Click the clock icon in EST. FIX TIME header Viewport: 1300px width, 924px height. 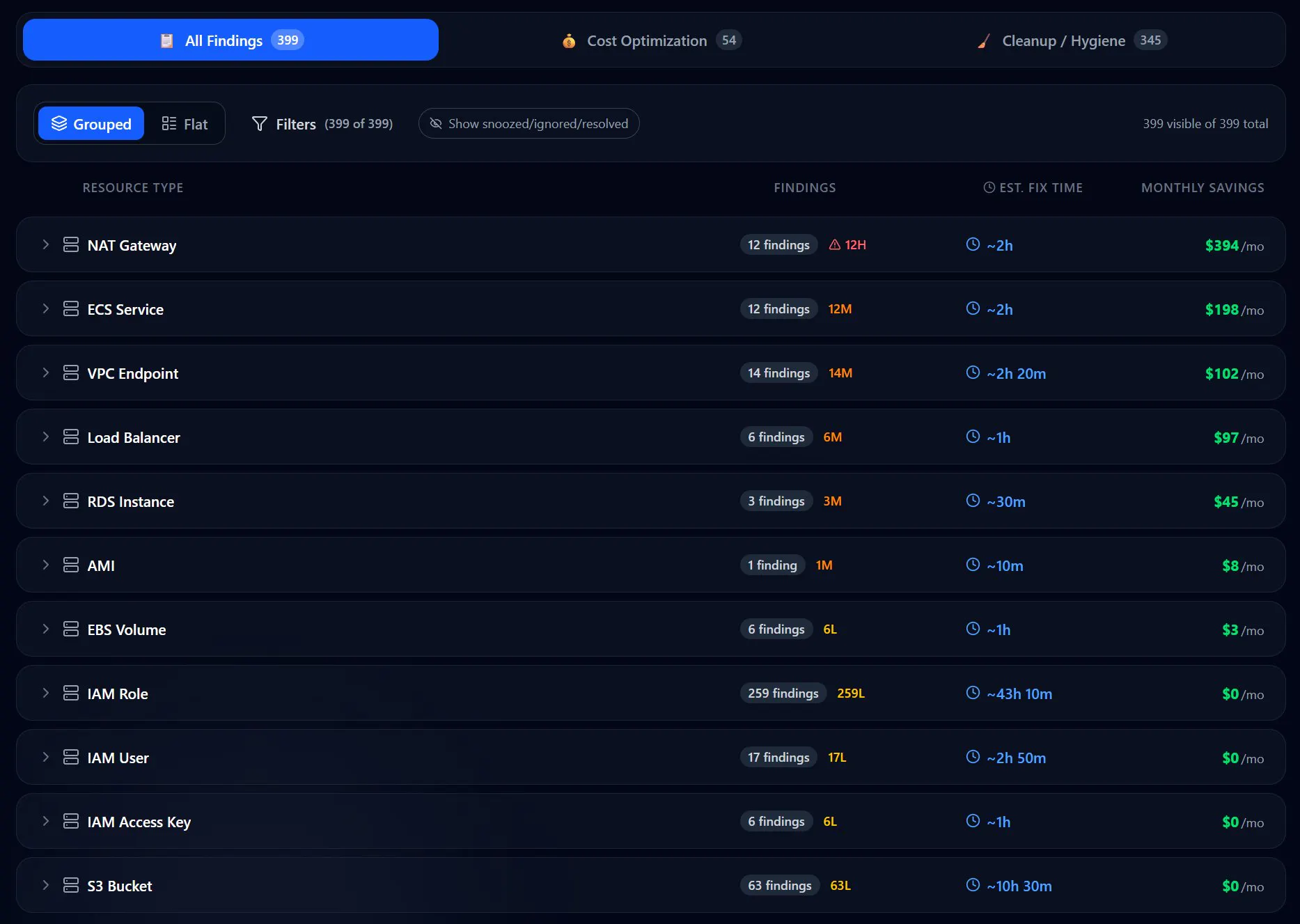[x=989, y=187]
